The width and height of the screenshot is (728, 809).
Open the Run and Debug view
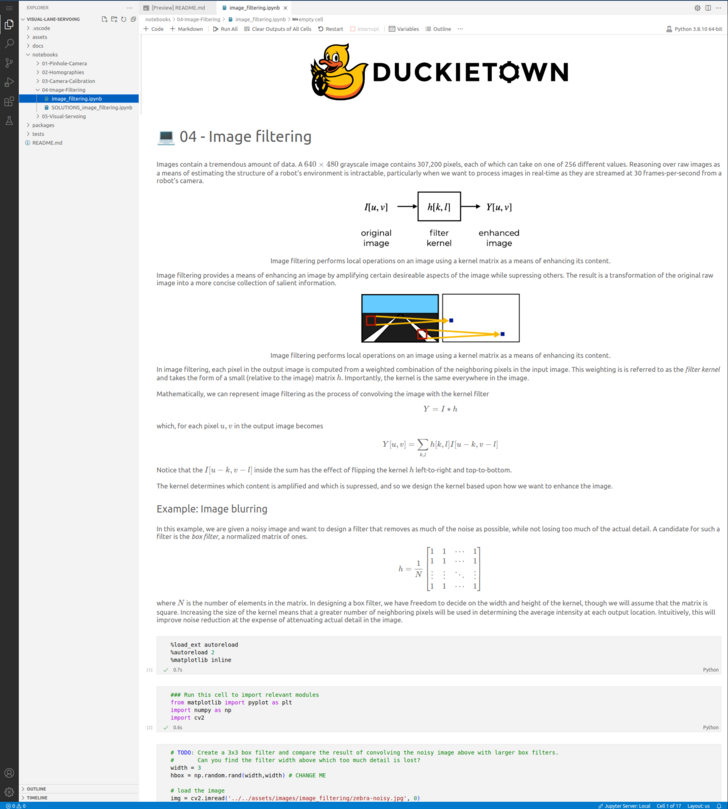point(9,82)
